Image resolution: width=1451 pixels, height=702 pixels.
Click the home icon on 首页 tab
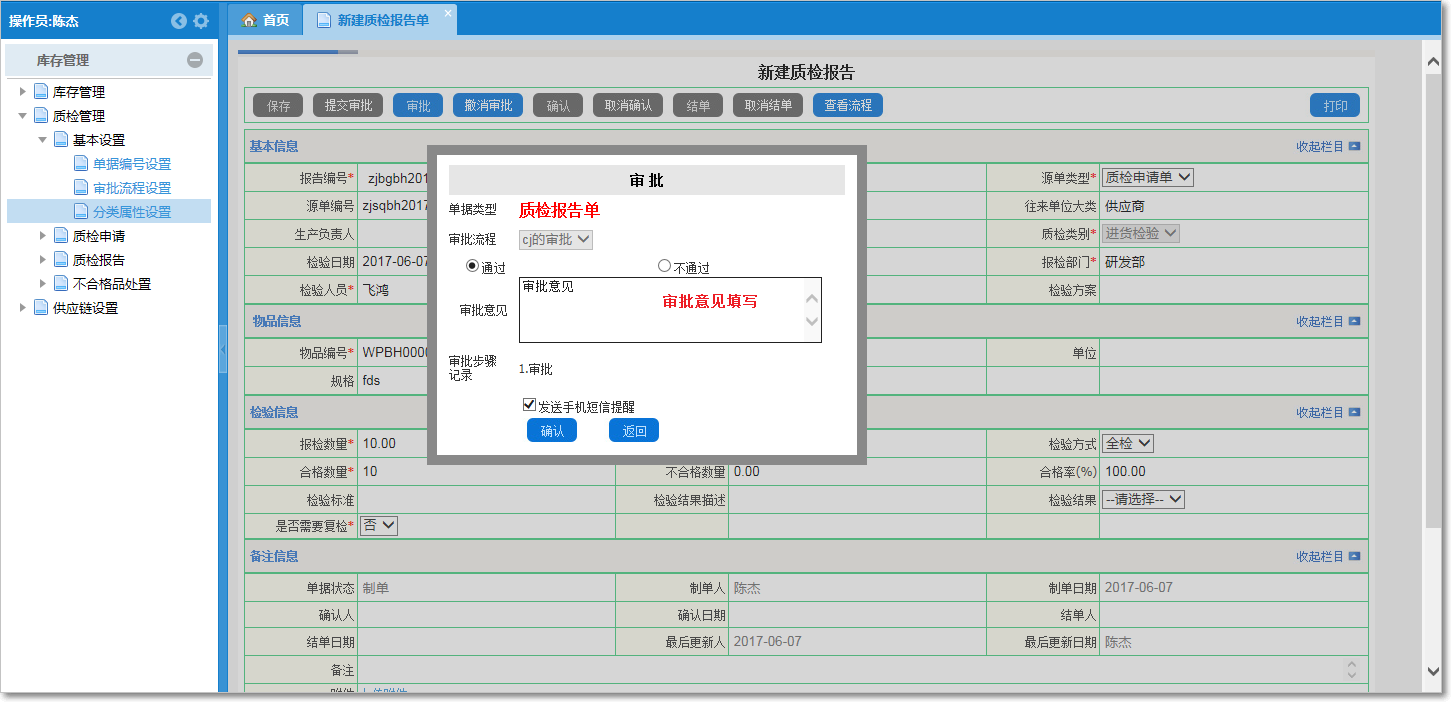coord(249,20)
